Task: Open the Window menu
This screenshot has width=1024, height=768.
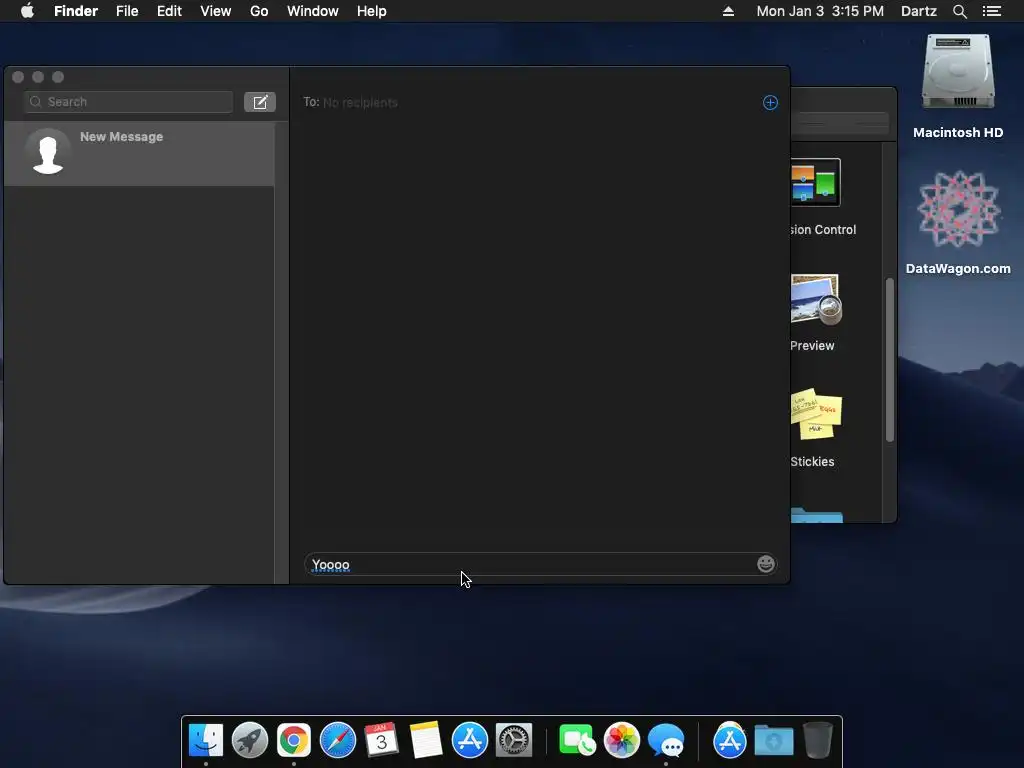Action: point(313,11)
